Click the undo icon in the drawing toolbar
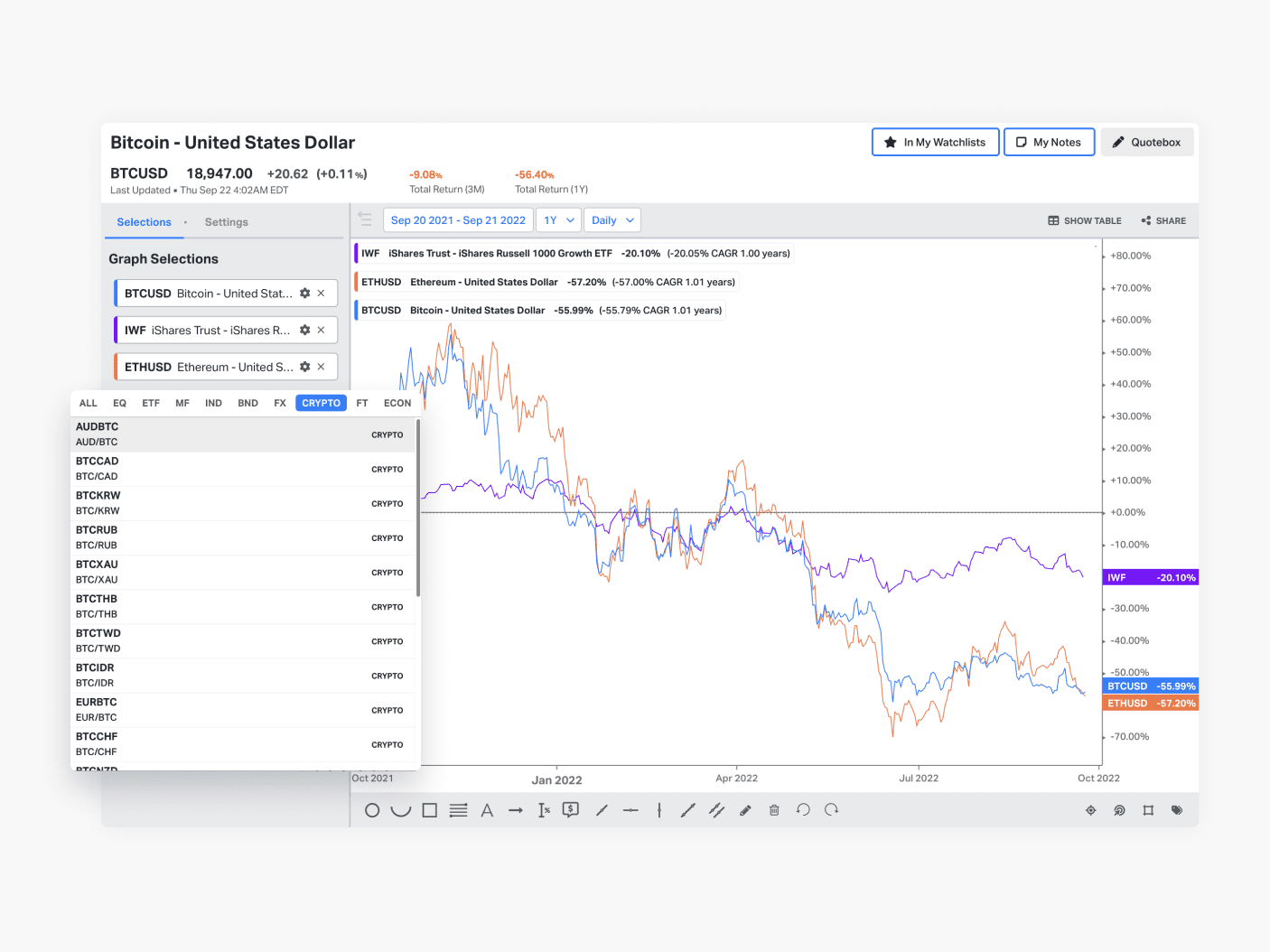The height and width of the screenshot is (952, 1270). 803,810
